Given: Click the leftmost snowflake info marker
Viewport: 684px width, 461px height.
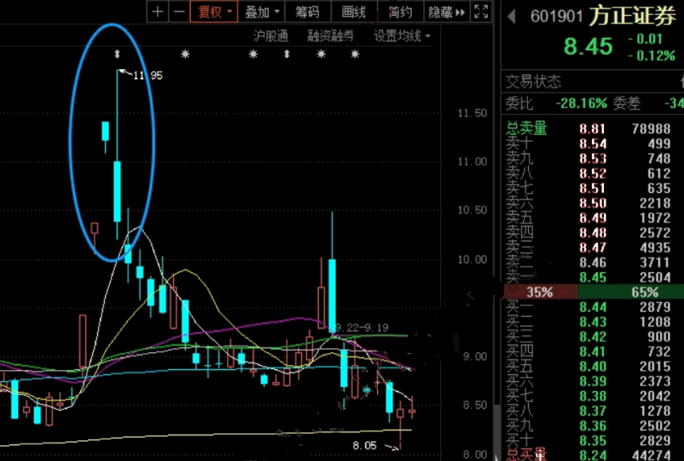Looking at the screenshot, I should click(185, 54).
